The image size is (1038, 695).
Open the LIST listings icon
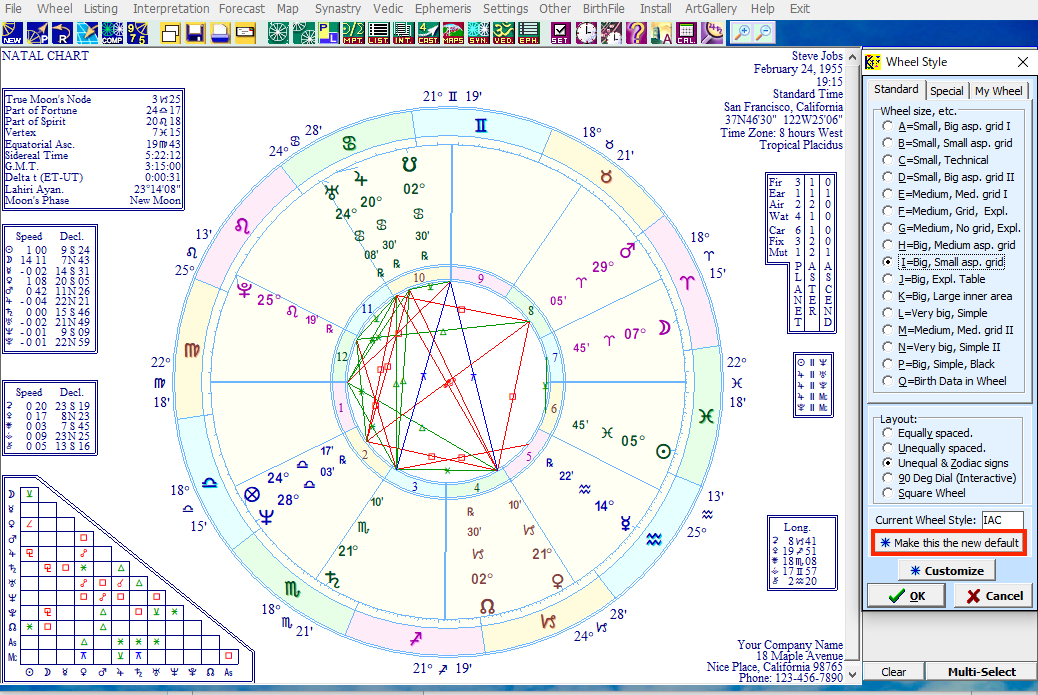point(378,32)
